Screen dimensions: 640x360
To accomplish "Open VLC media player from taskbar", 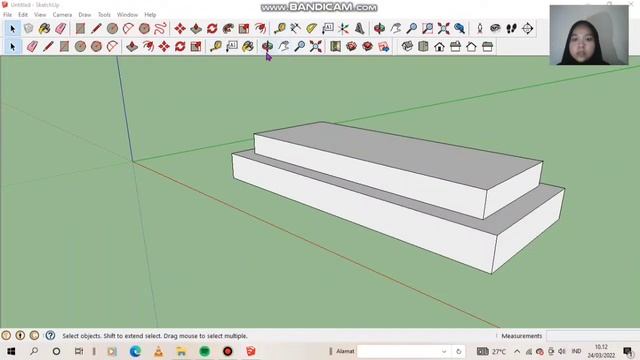I will pos(158,351).
